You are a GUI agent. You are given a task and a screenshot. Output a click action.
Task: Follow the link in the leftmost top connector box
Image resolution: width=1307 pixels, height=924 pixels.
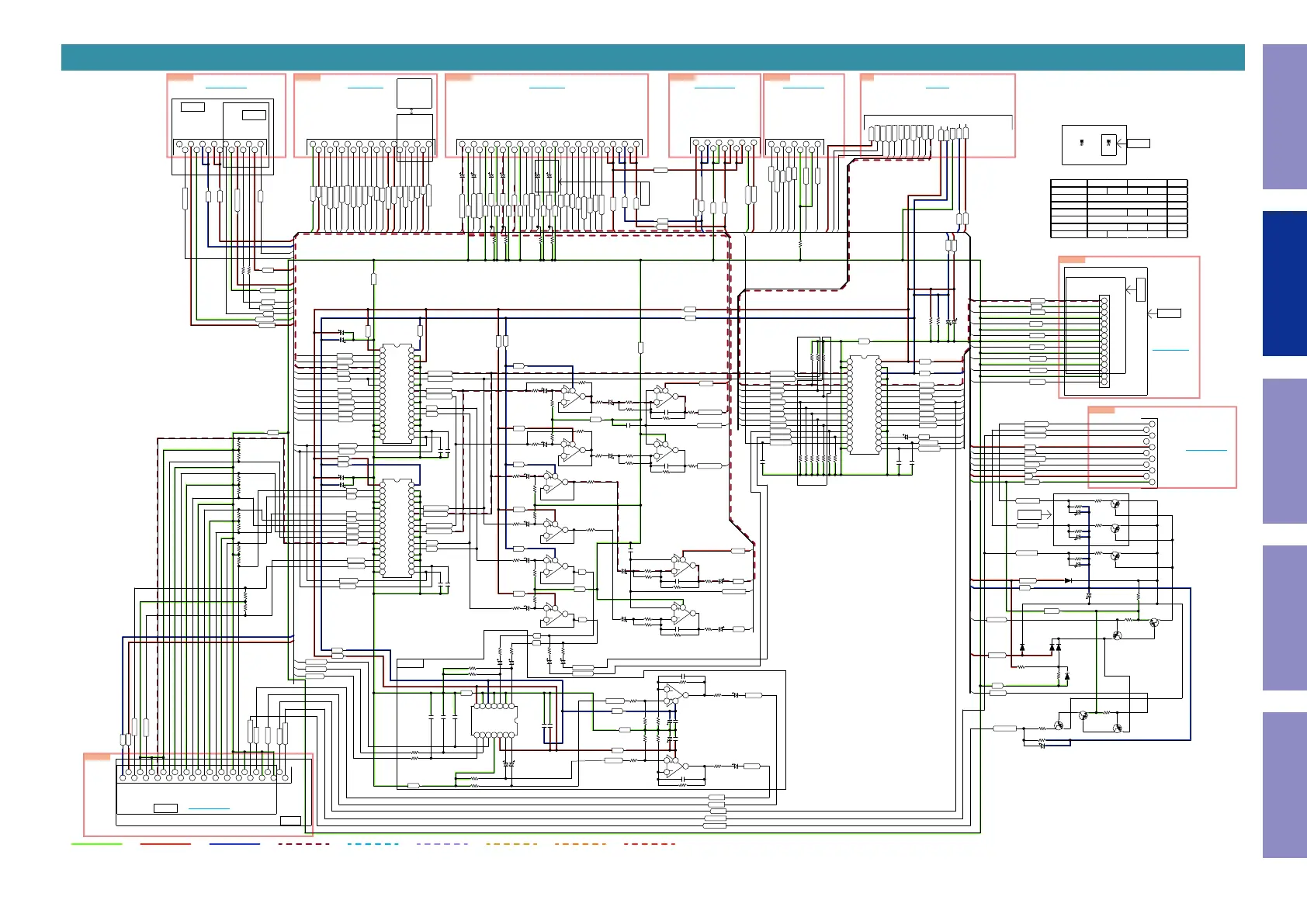tap(226, 88)
